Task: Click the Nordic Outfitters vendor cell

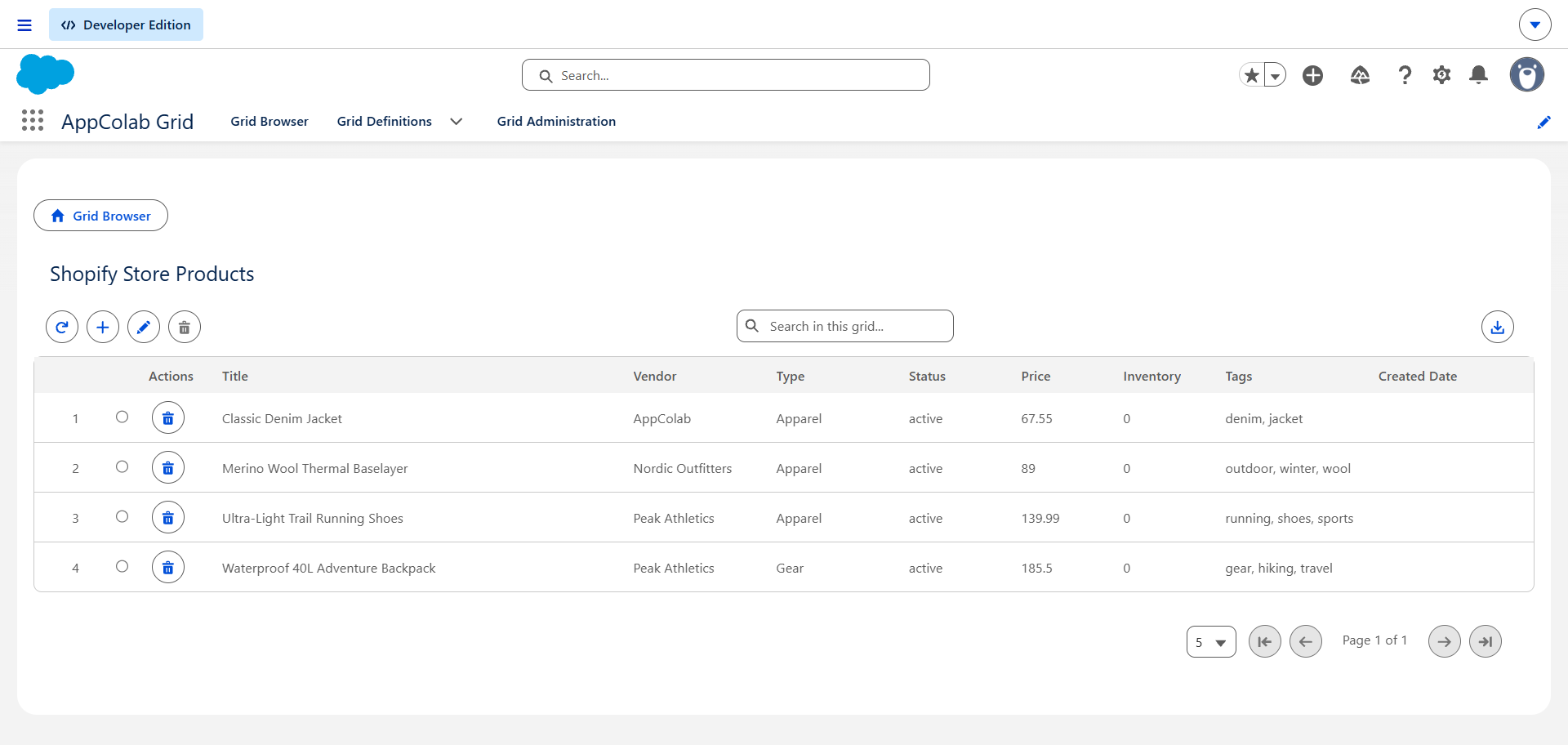Action: [683, 468]
